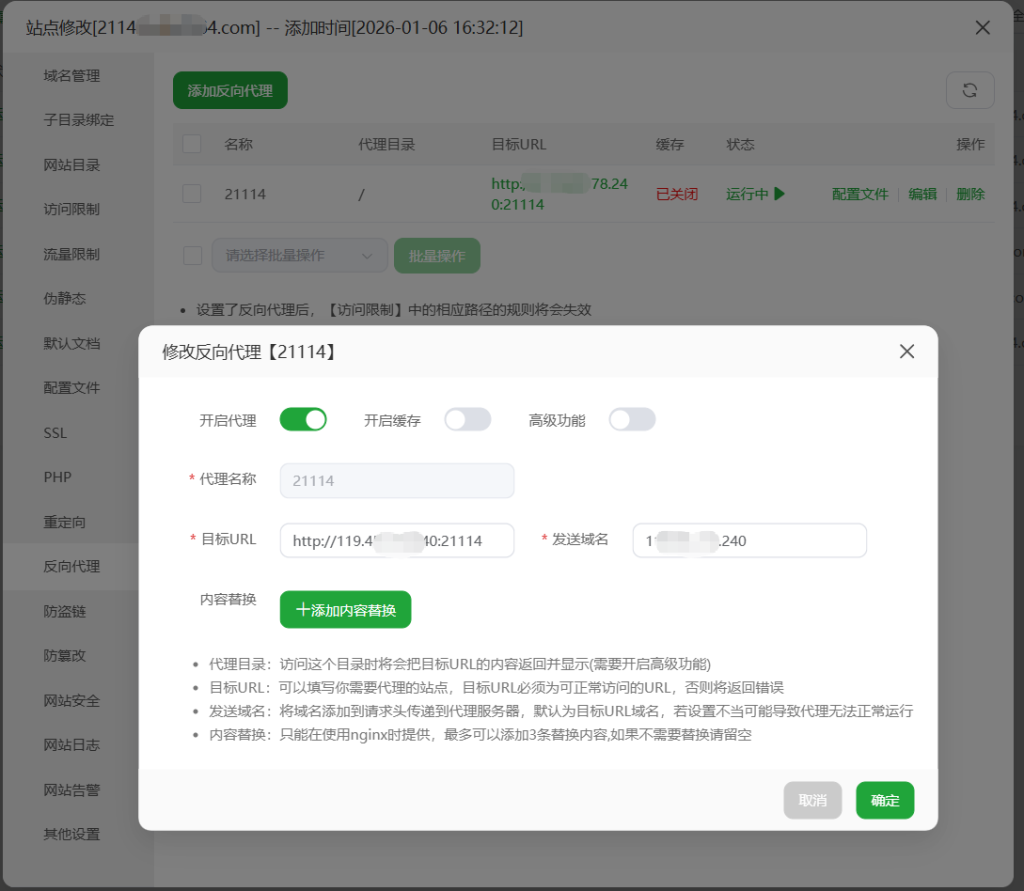
Task: Enable the 开启缓存 switch
Action: 468,420
